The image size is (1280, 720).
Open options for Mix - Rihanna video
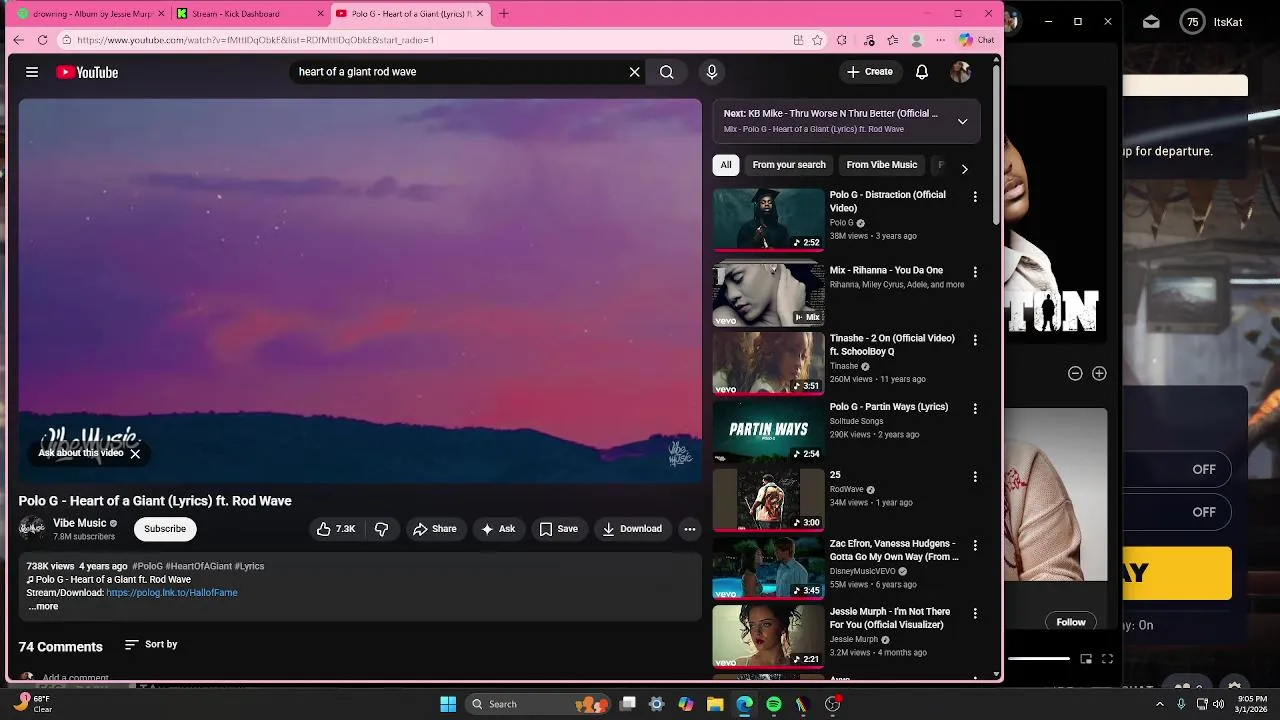(x=975, y=272)
